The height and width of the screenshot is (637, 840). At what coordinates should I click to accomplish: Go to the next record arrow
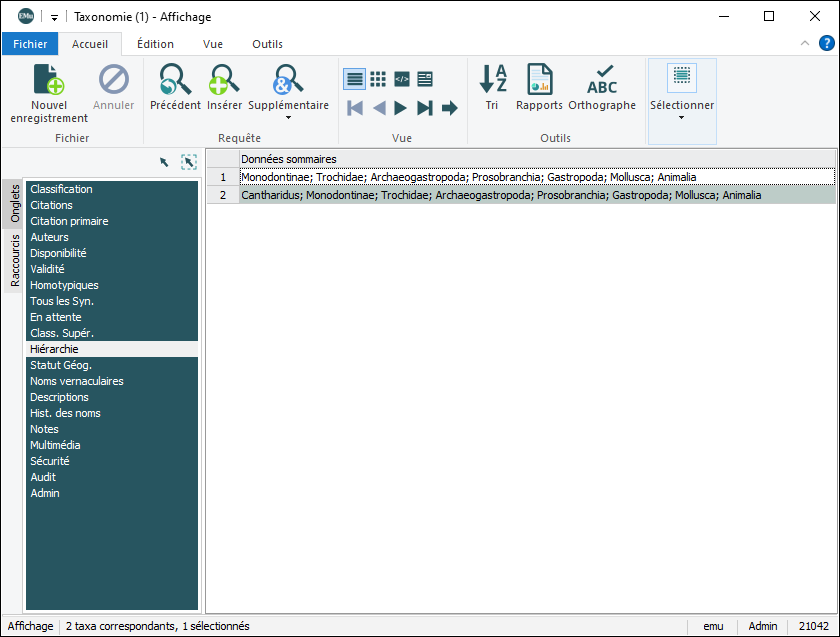401,108
